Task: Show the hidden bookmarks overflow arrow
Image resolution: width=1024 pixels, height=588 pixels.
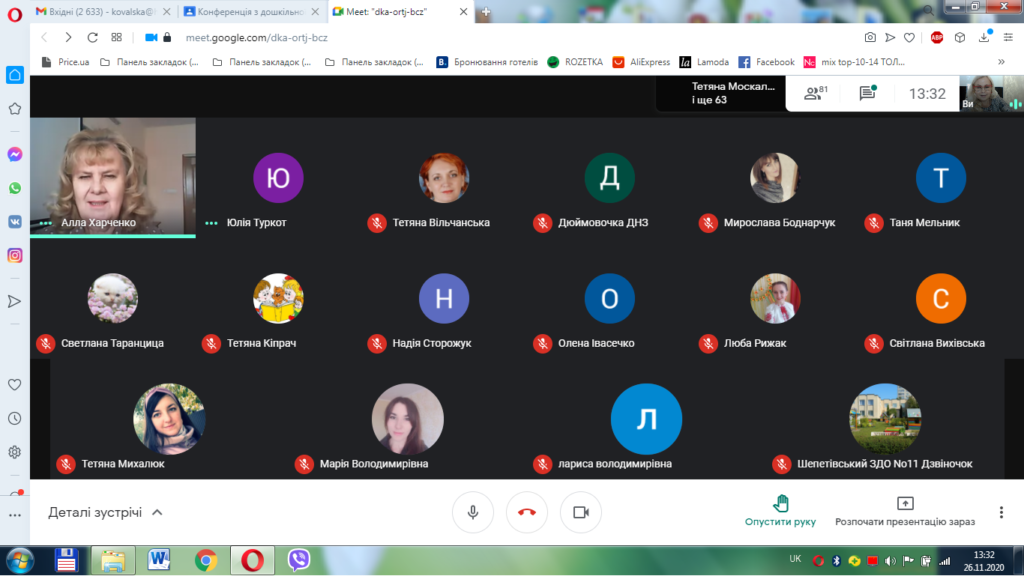Action: pyautogui.click(x=1001, y=62)
